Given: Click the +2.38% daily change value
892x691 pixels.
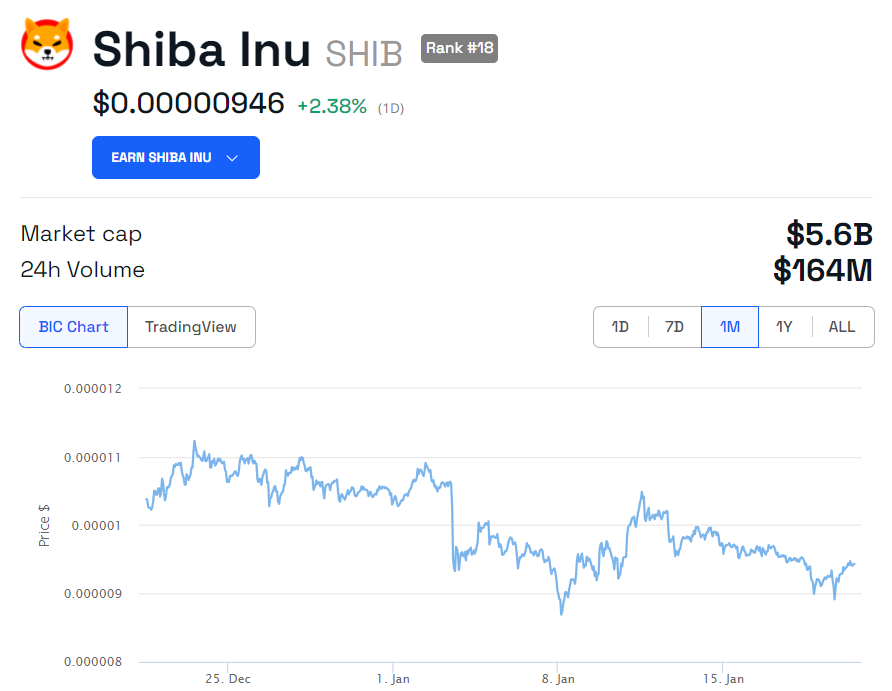Looking at the screenshot, I should (332, 106).
